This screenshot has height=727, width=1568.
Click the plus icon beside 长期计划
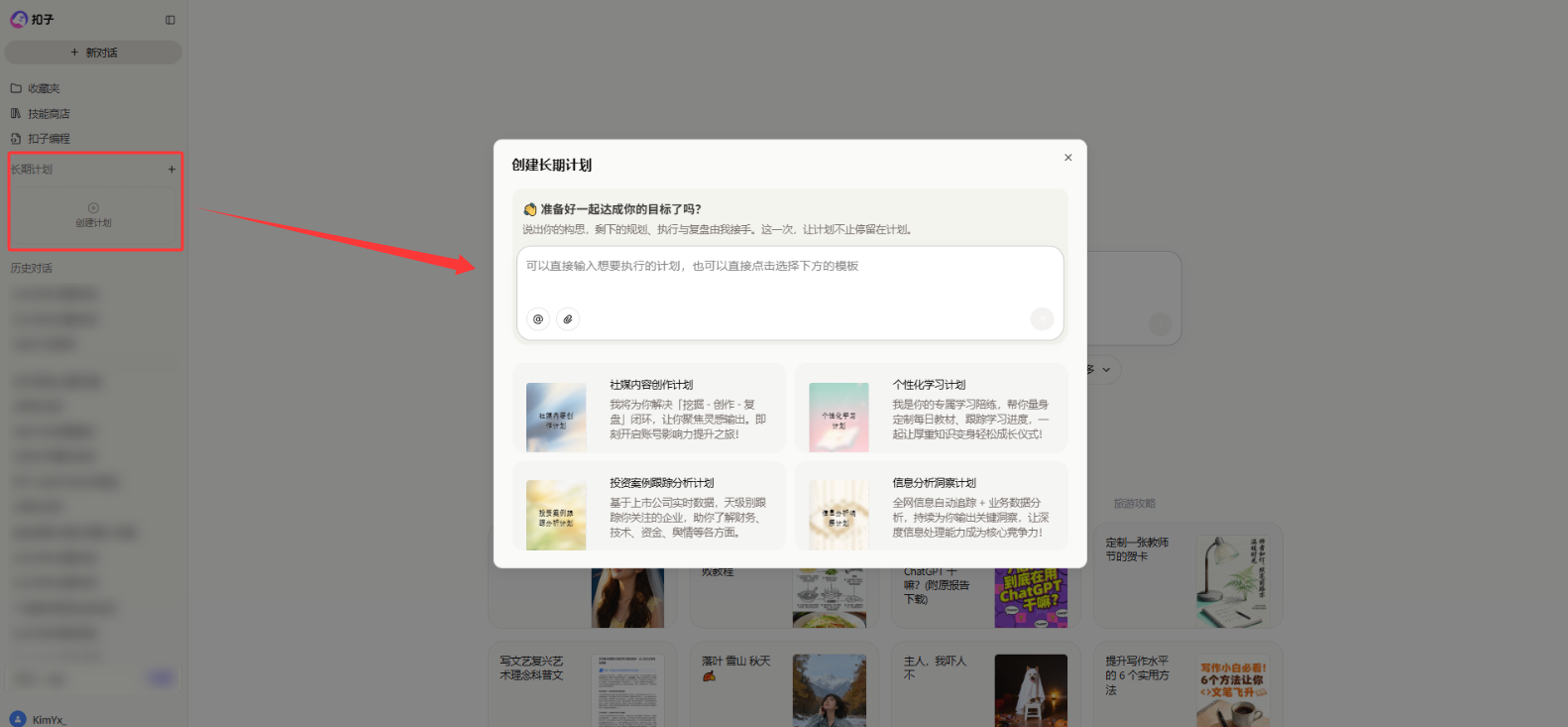(171, 170)
